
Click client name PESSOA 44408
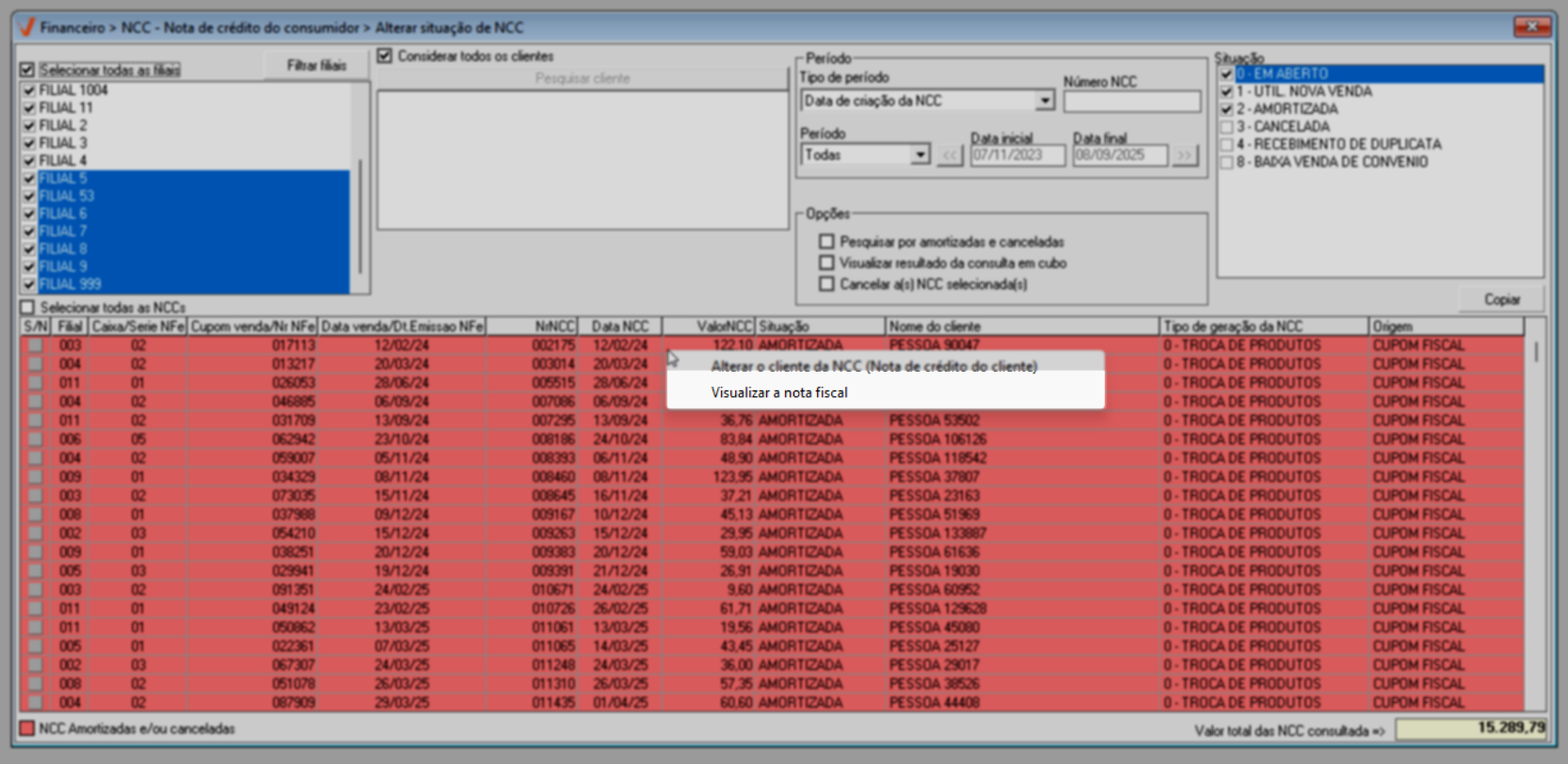pos(934,703)
